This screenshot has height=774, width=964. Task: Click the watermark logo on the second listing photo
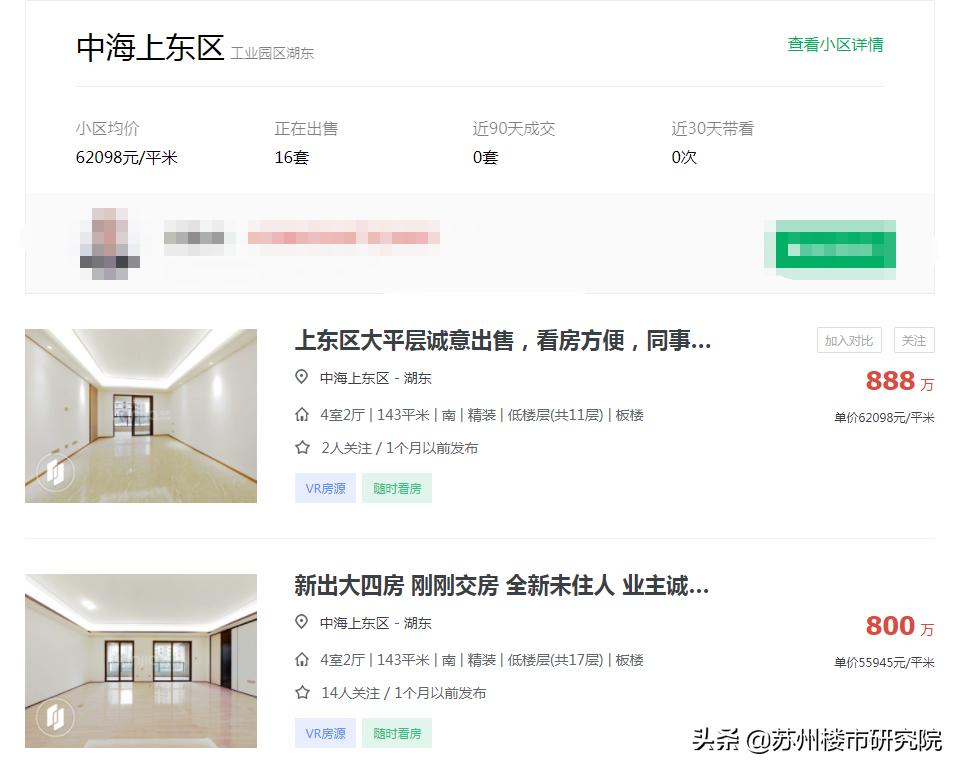(55, 715)
